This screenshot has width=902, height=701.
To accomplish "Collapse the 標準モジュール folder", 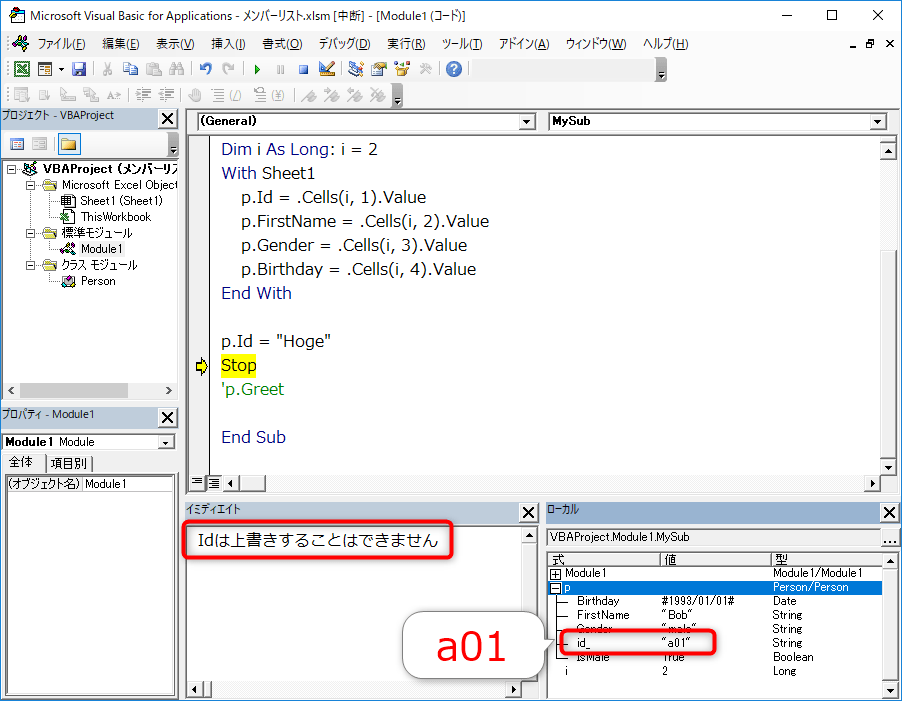I will [x=30, y=234].
